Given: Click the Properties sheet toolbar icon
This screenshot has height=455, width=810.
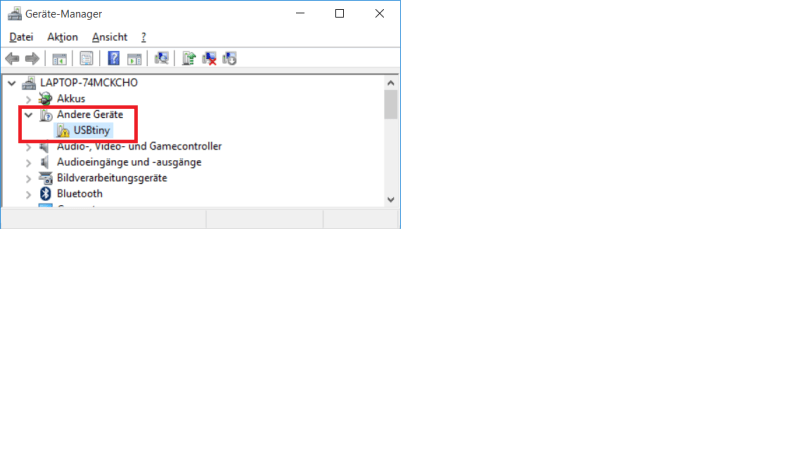Looking at the screenshot, I should tap(87, 58).
